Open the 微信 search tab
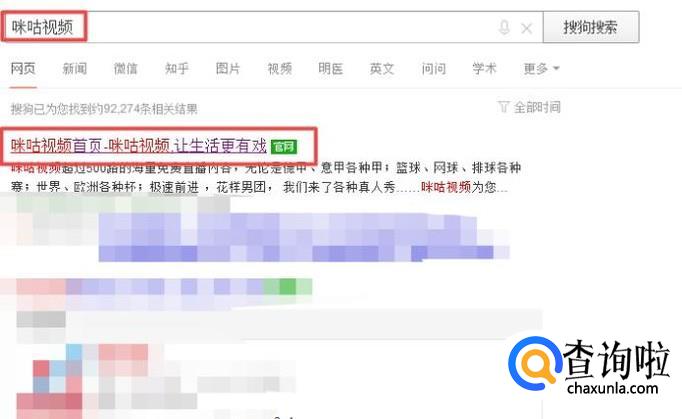 pos(126,69)
